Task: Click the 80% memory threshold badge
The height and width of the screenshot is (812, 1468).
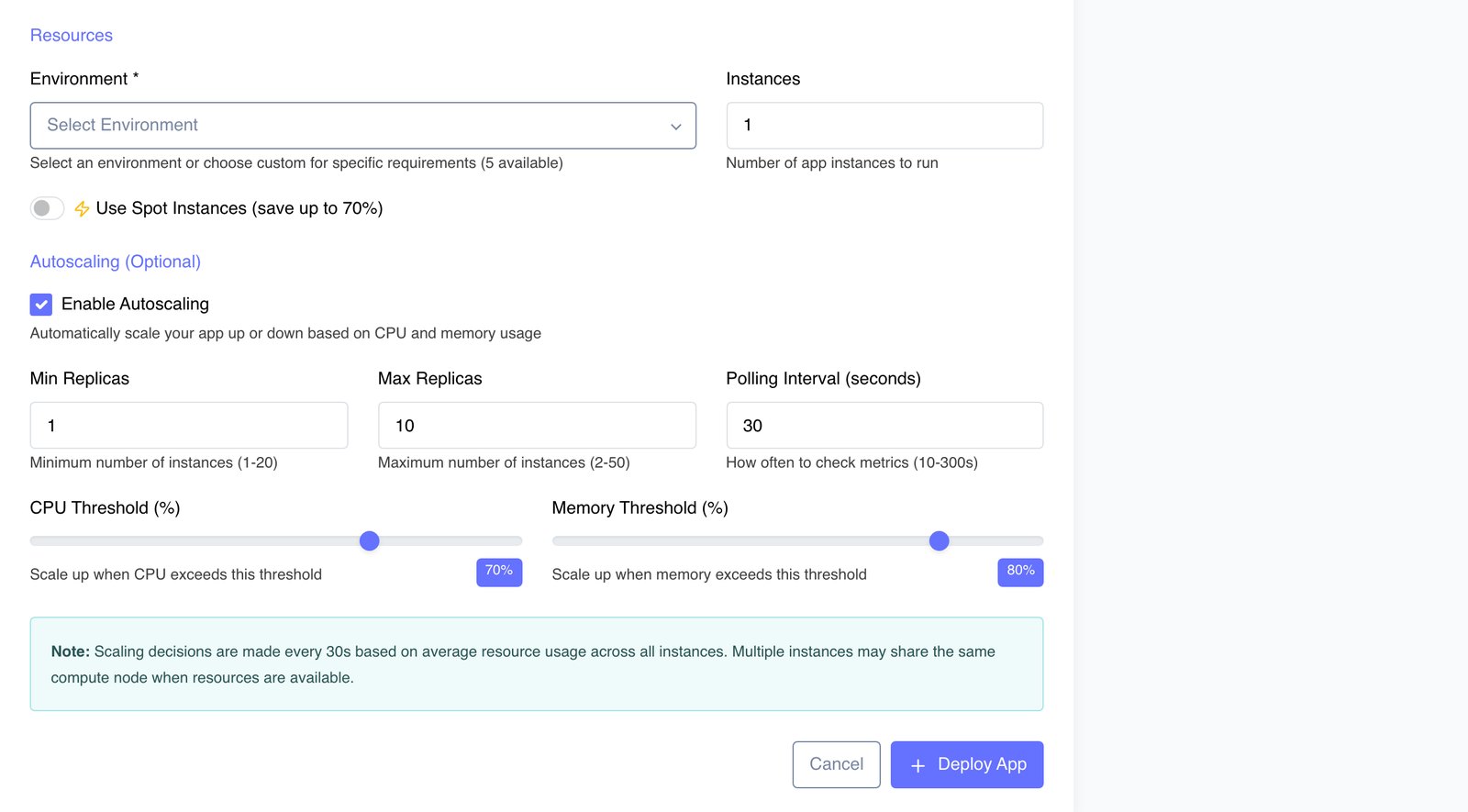Action: click(1020, 572)
